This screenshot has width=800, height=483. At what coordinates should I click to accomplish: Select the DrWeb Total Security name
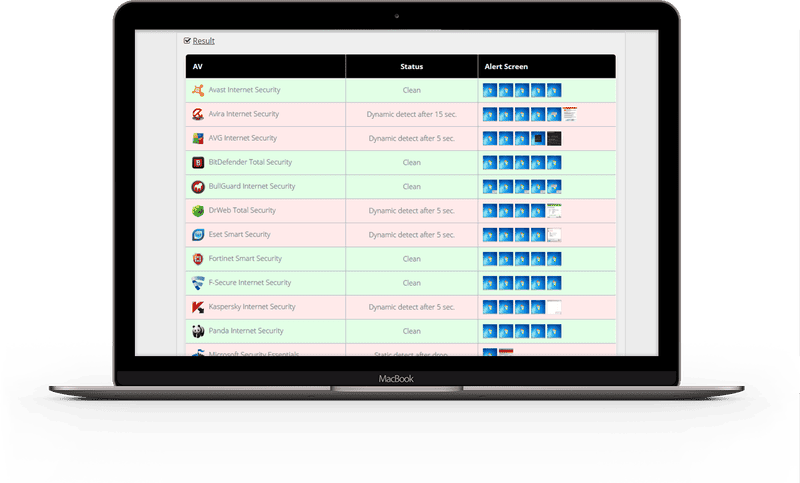coord(242,210)
